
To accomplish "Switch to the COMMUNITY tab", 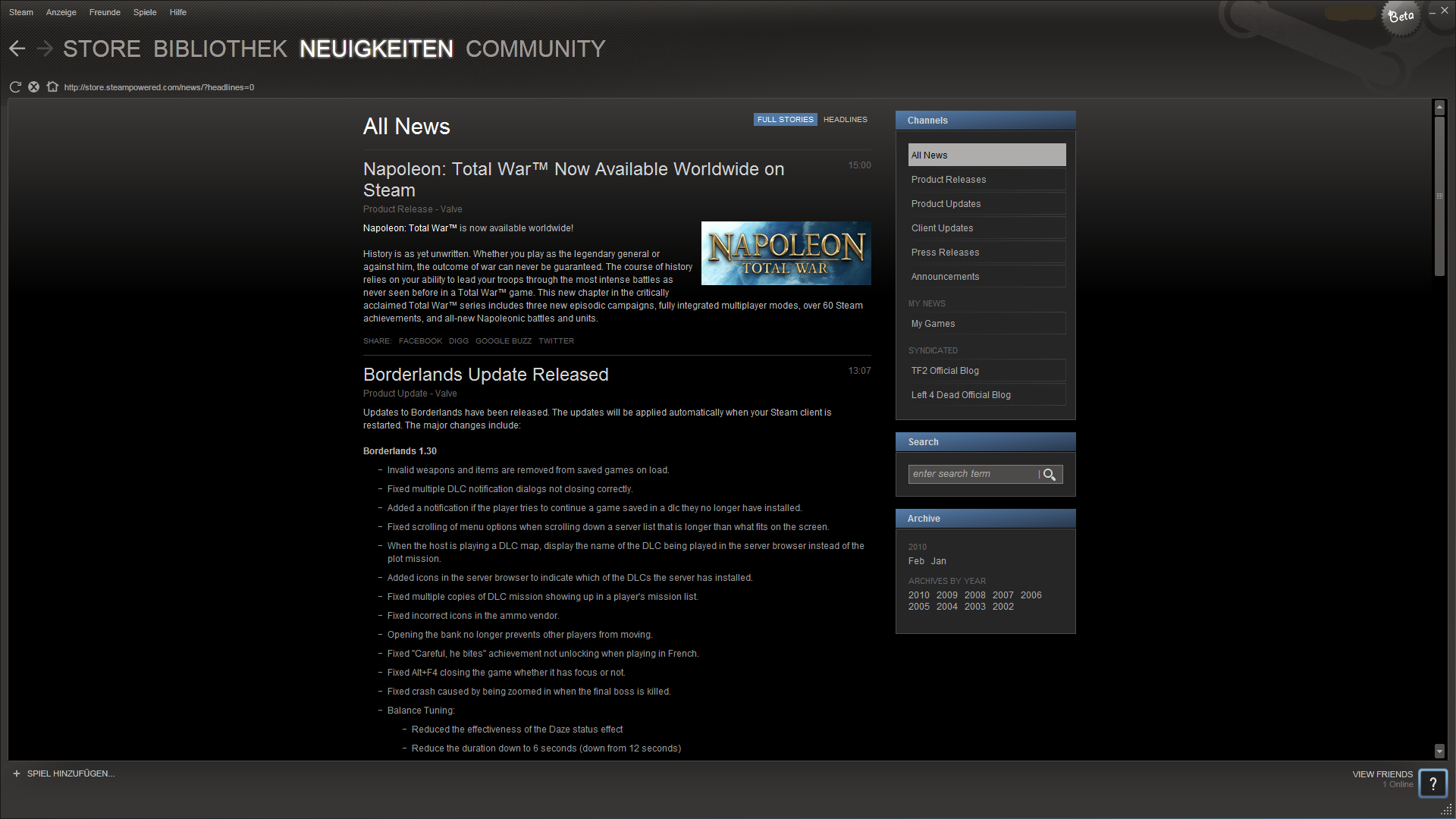I will pos(535,49).
